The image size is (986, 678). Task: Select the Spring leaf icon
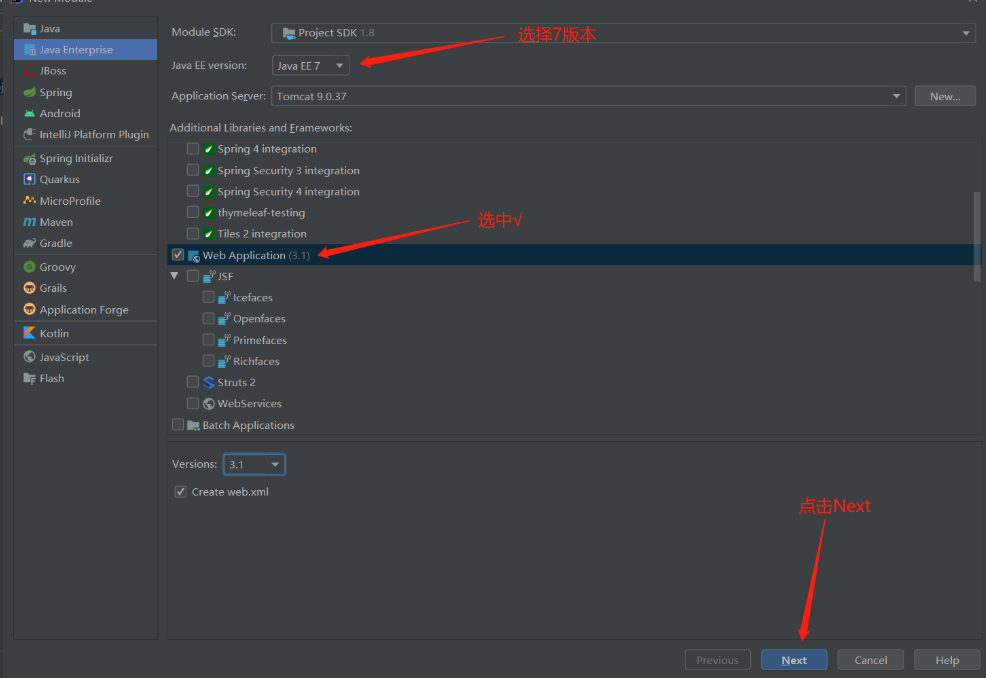coord(30,92)
